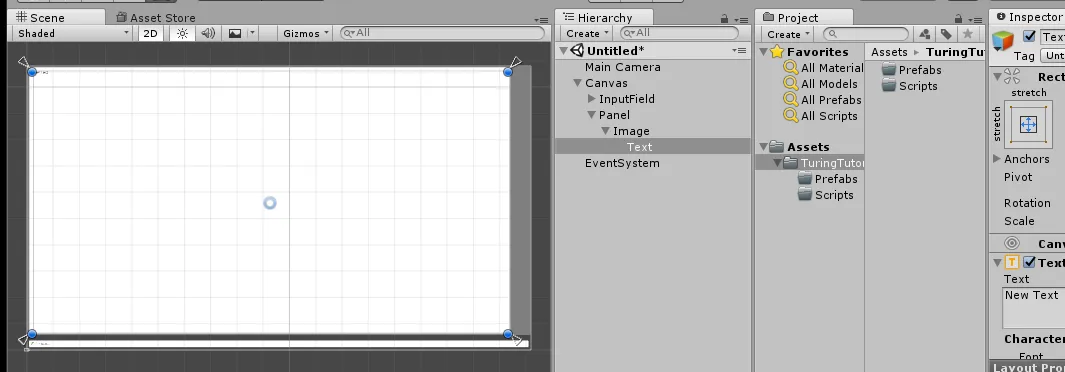Click the Hierarchy search field
This screenshot has width=1065, height=372.
[679, 33]
